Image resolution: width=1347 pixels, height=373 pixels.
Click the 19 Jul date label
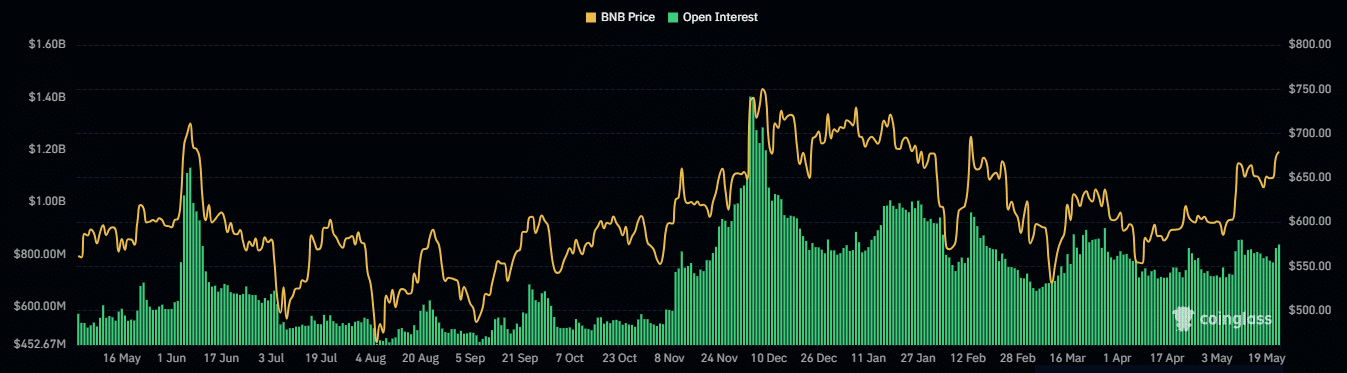321,357
